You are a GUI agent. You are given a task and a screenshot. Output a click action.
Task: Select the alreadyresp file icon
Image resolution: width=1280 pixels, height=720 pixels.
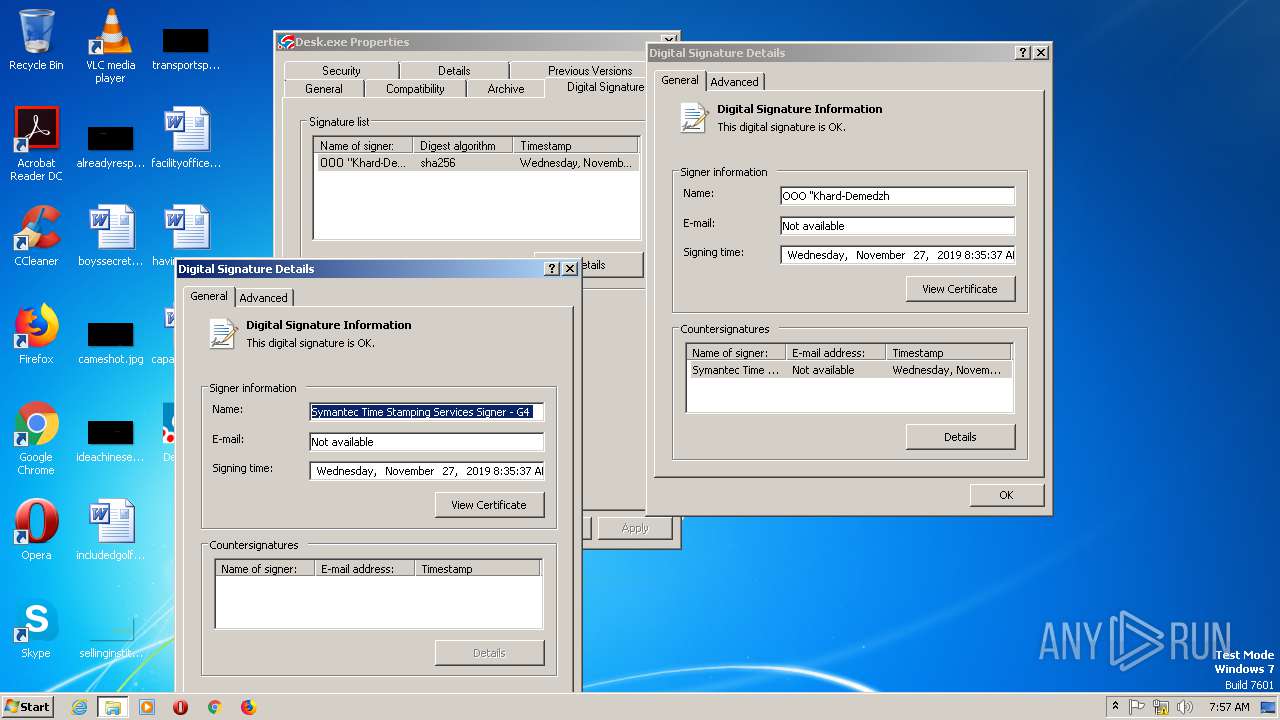[110, 146]
